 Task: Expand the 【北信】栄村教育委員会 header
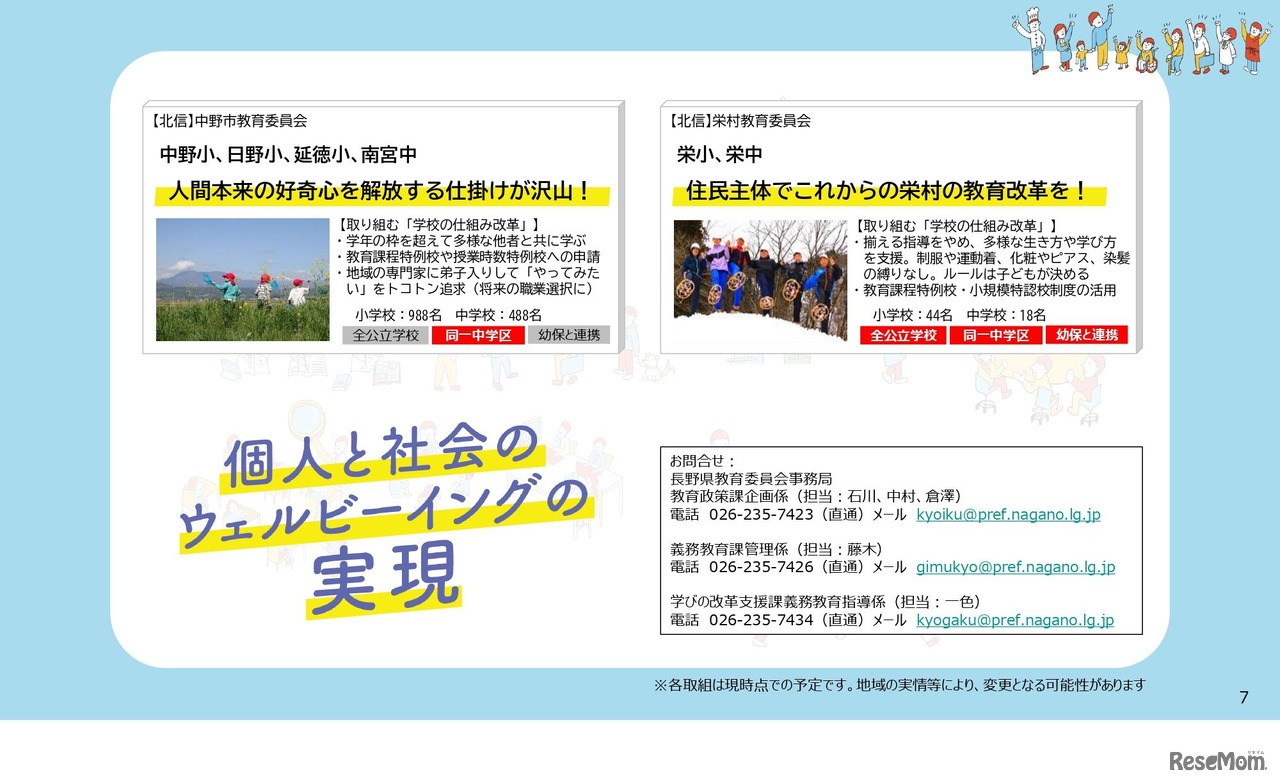[x=740, y=121]
